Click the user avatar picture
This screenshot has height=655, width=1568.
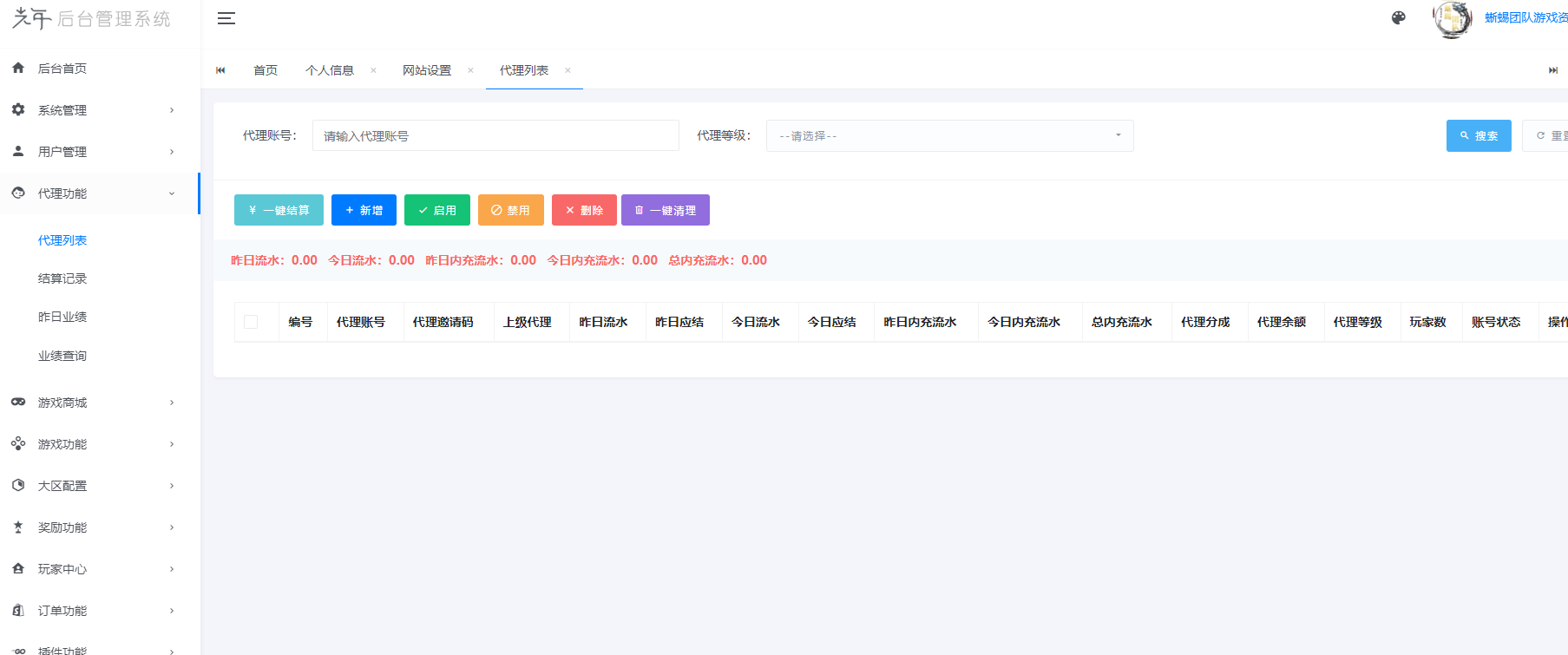coord(1452,19)
